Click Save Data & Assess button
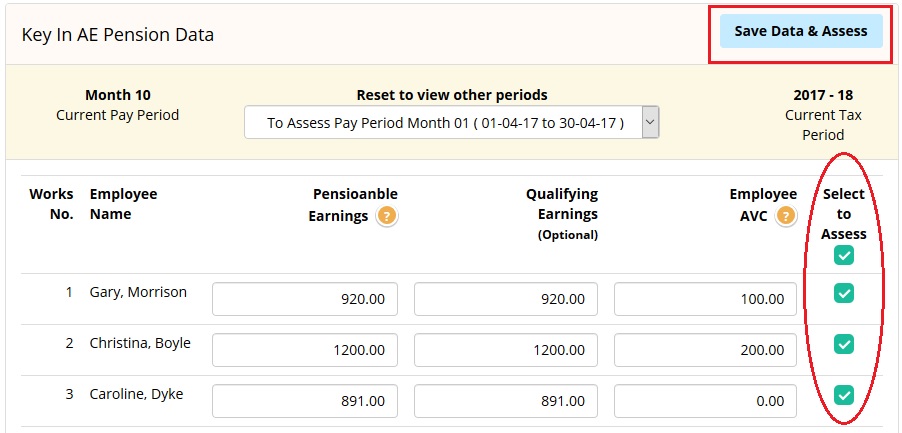Image resolution: width=902 pixels, height=433 pixels. (801, 31)
